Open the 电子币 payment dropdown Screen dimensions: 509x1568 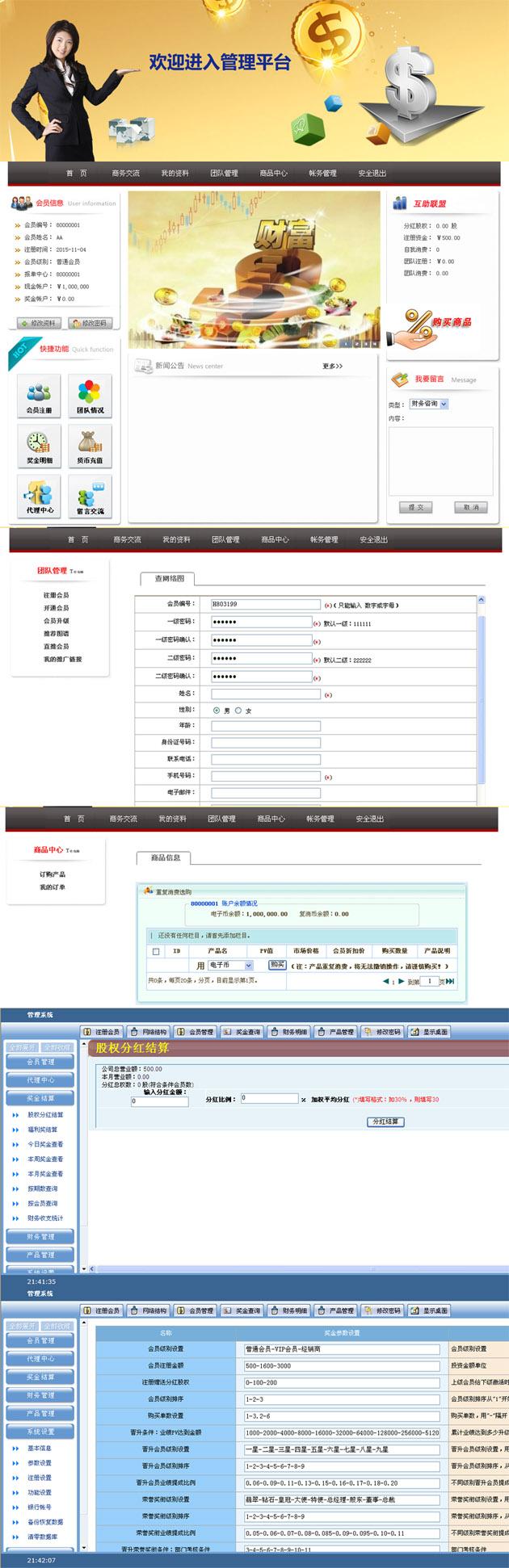[x=230, y=965]
